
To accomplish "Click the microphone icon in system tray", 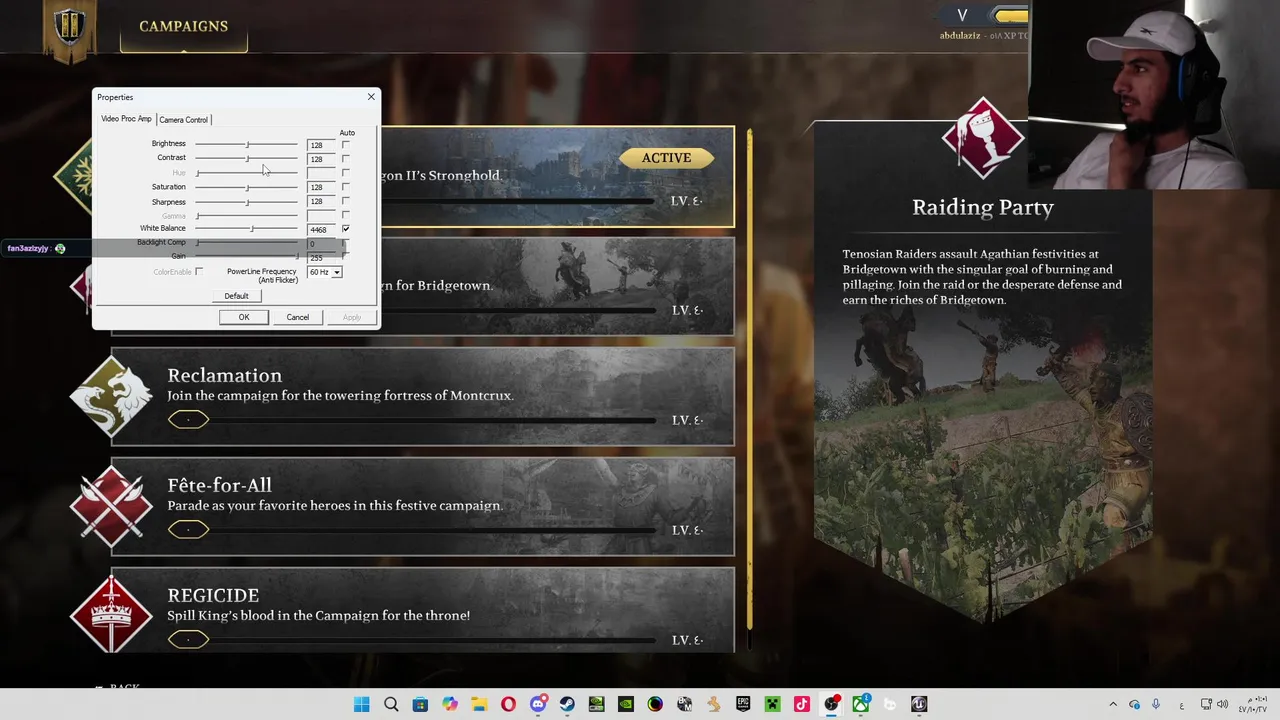I will [x=1156, y=704].
